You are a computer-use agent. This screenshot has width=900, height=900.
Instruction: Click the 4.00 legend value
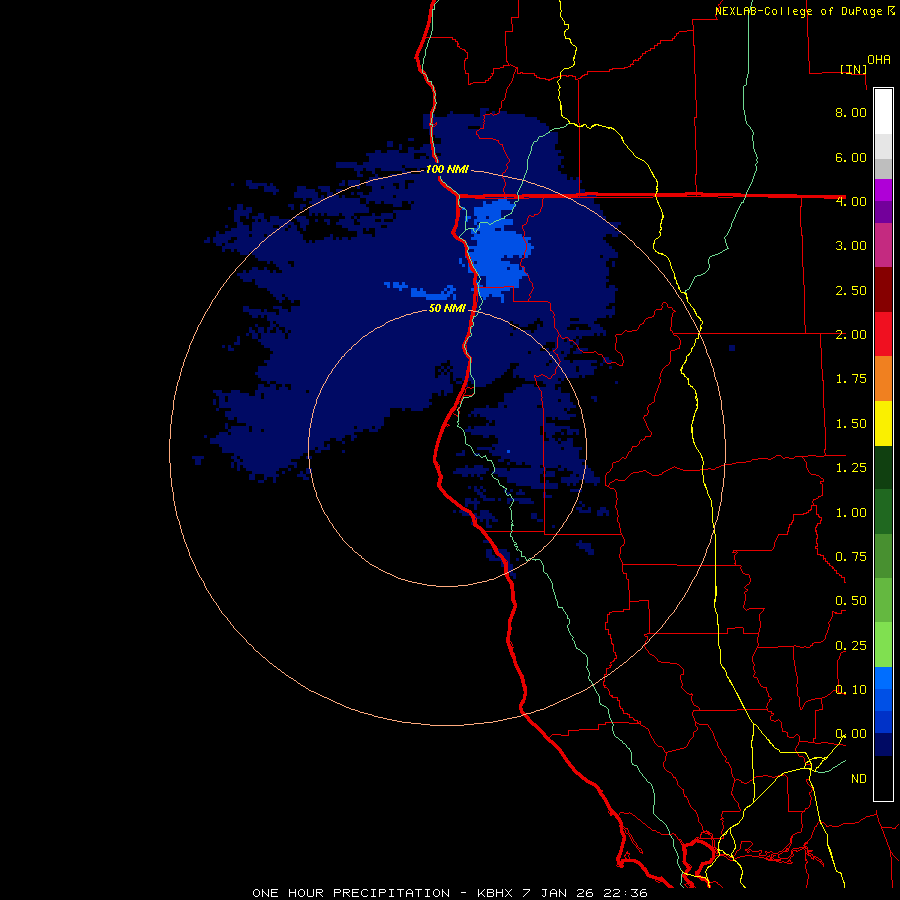851,201
